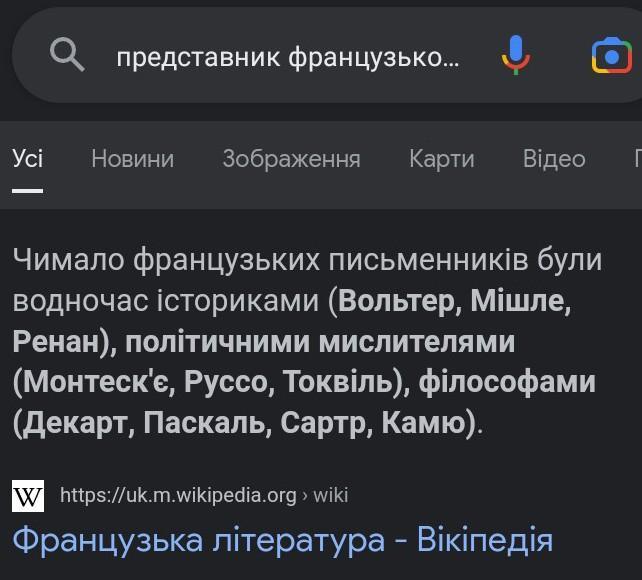Tap the magnifying glass search icon

point(67,55)
